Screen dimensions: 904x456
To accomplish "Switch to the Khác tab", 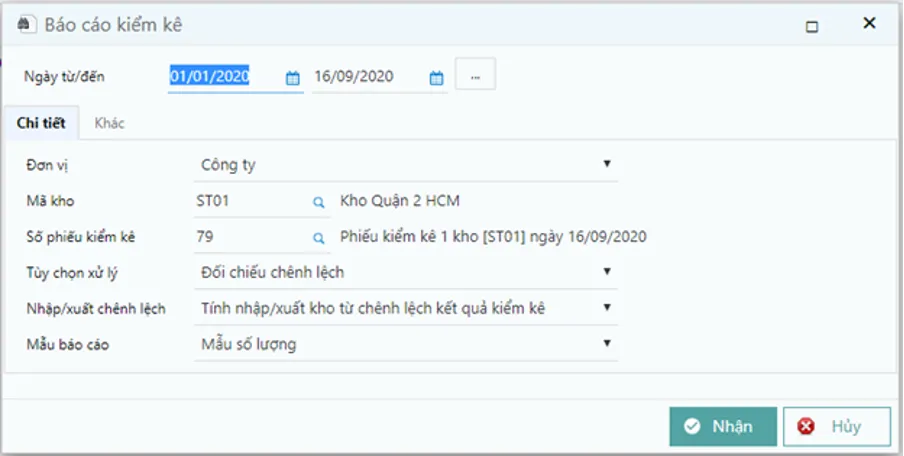I will (109, 124).
